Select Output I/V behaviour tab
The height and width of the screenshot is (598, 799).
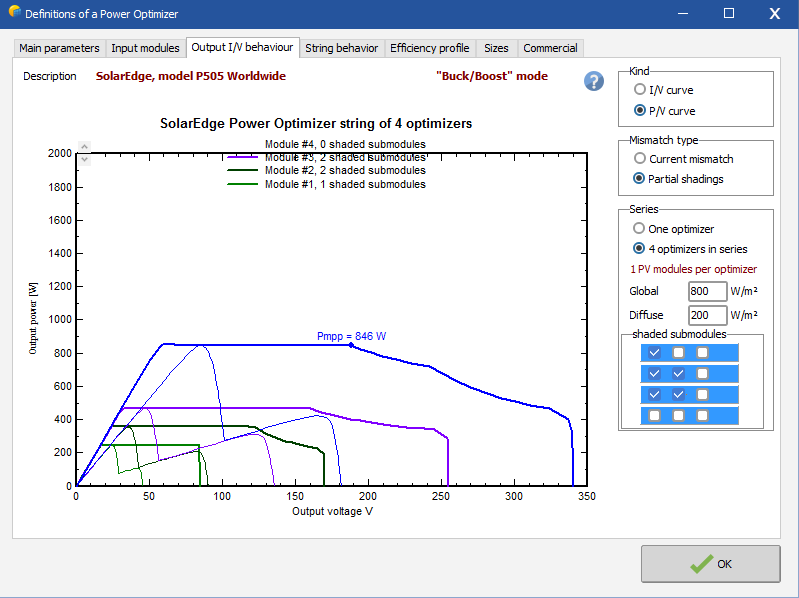point(243,47)
